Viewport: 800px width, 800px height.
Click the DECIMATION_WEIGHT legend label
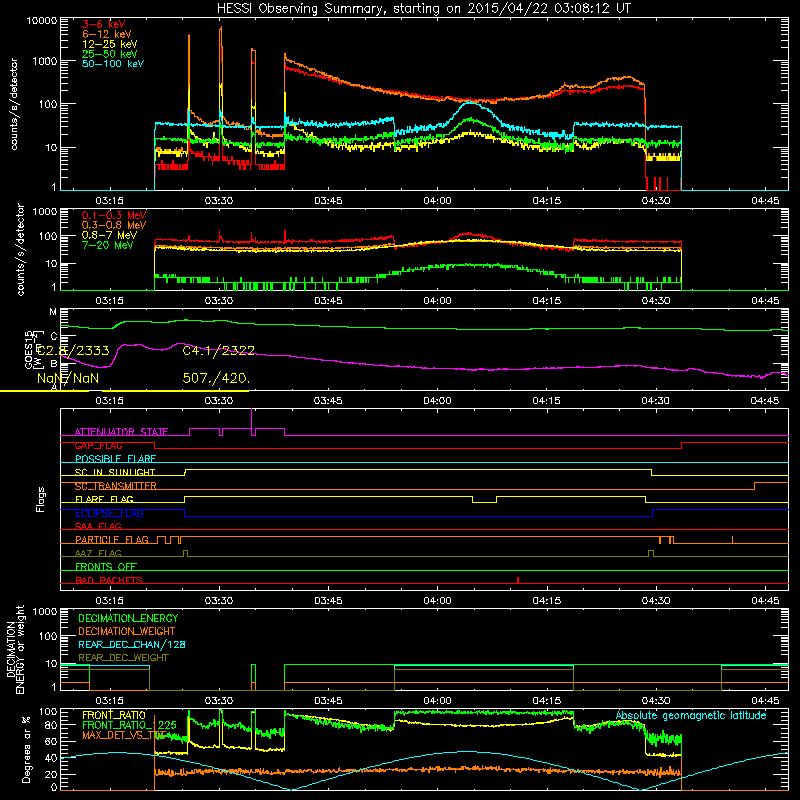pos(127,631)
